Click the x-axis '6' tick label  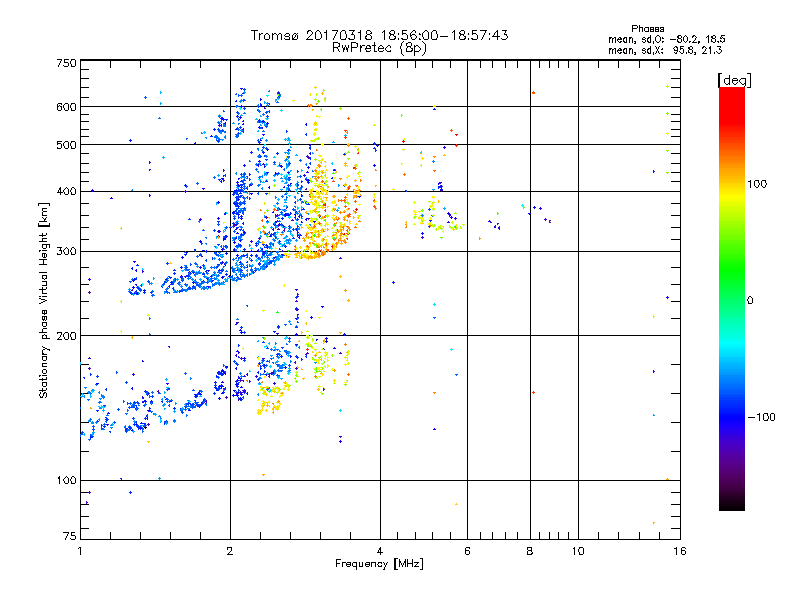pyautogui.click(x=467, y=551)
